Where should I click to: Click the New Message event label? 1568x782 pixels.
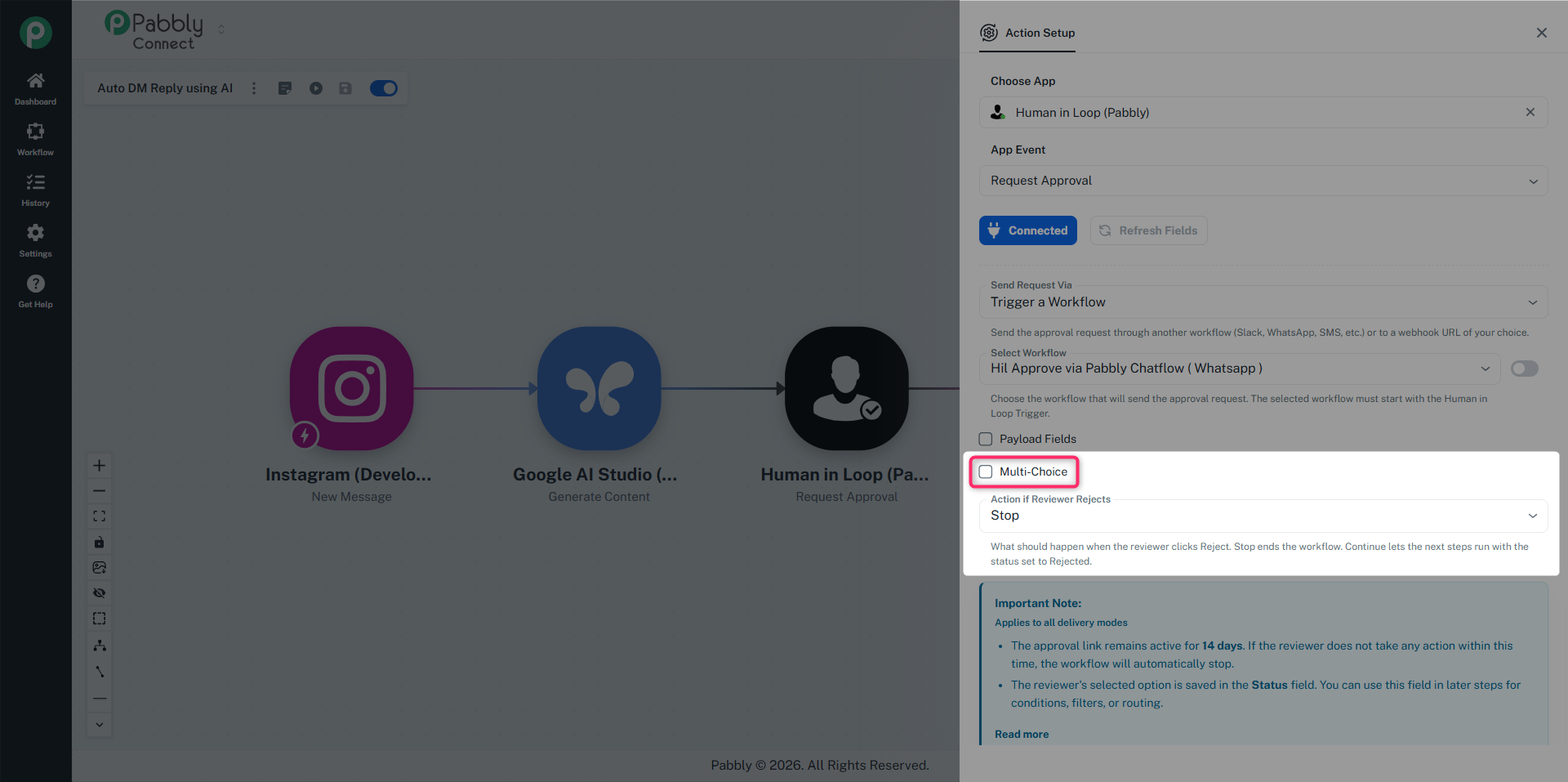point(352,497)
